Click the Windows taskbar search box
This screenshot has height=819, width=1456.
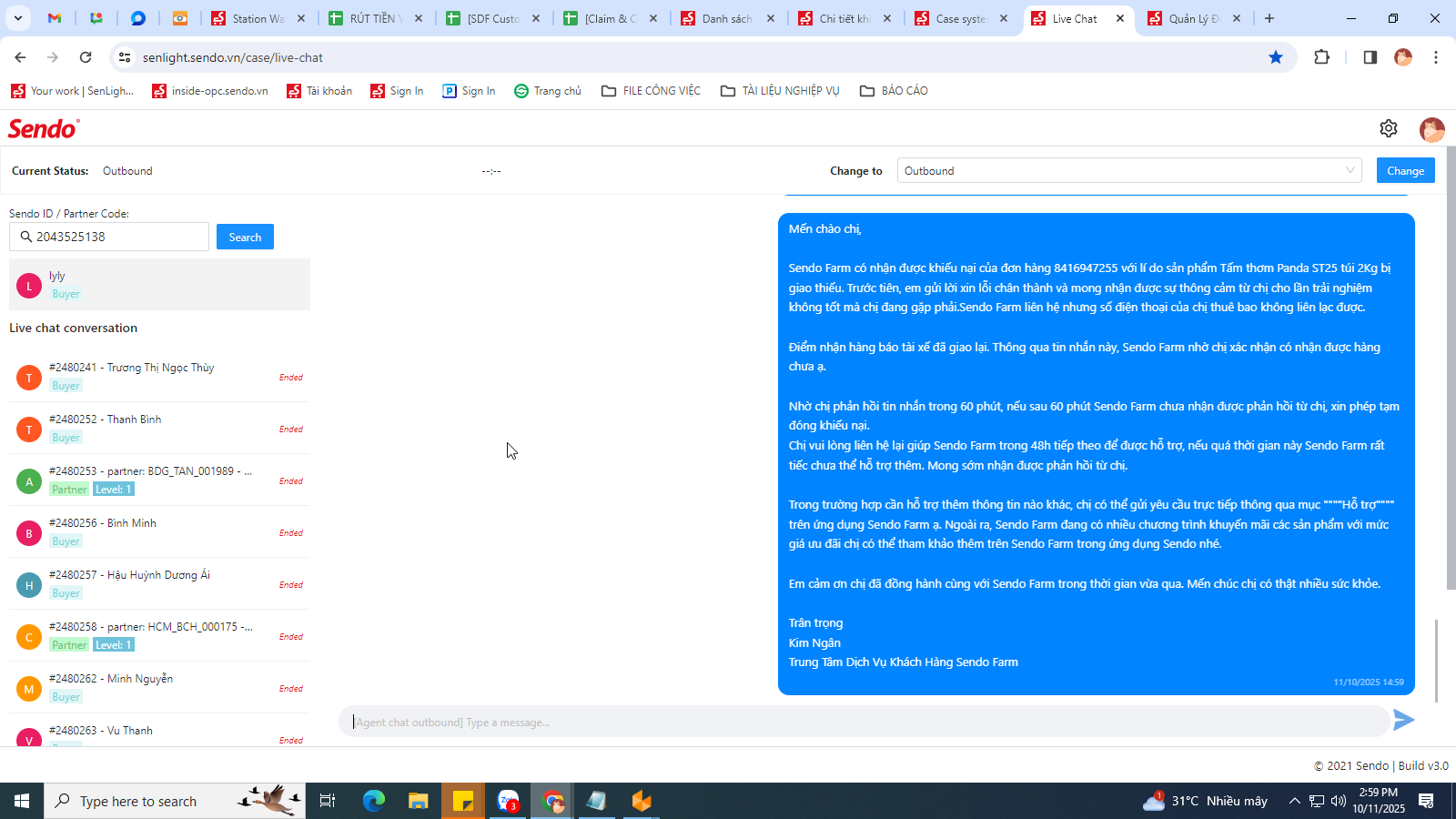click(175, 801)
